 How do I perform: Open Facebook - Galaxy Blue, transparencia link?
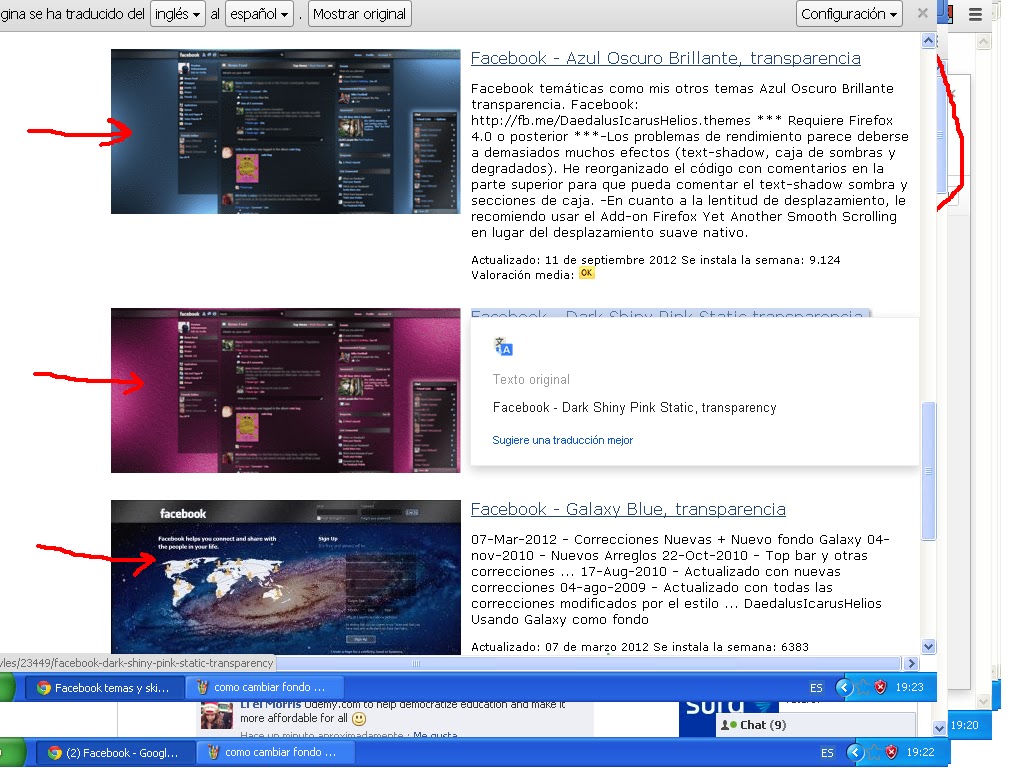click(x=628, y=509)
